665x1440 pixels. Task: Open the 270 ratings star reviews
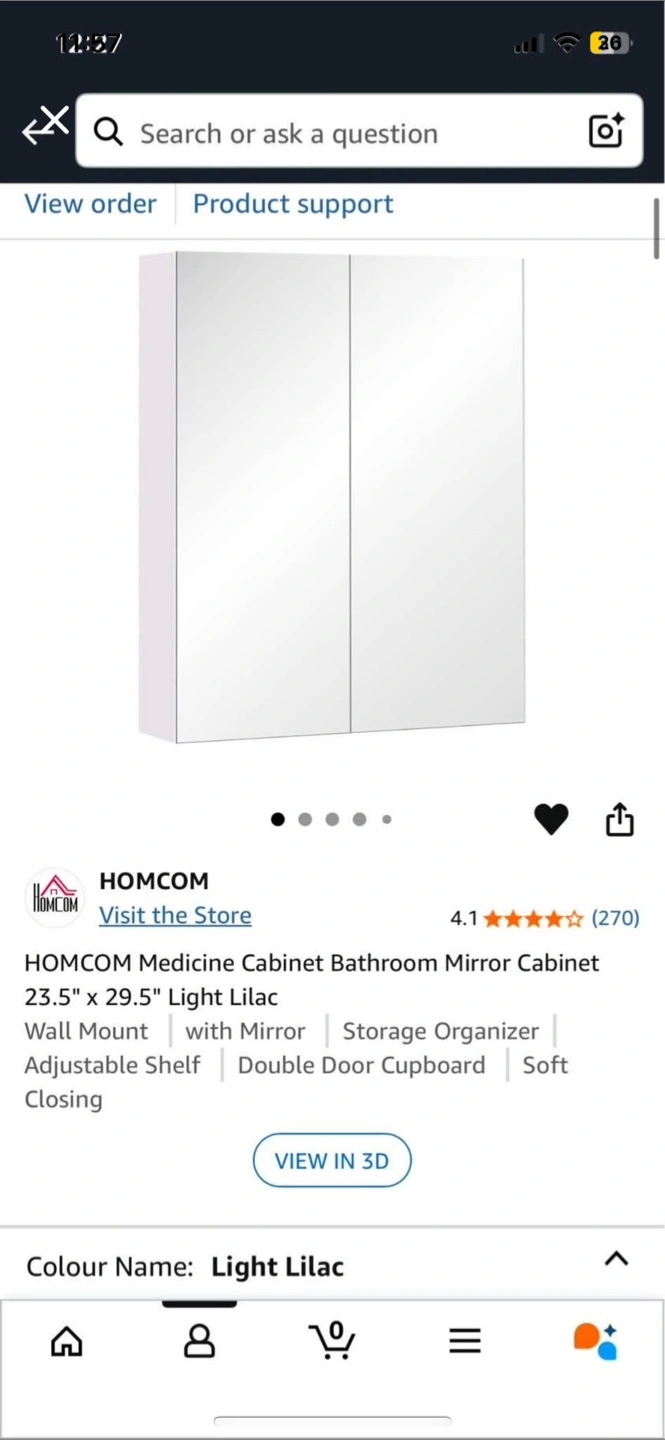(545, 918)
